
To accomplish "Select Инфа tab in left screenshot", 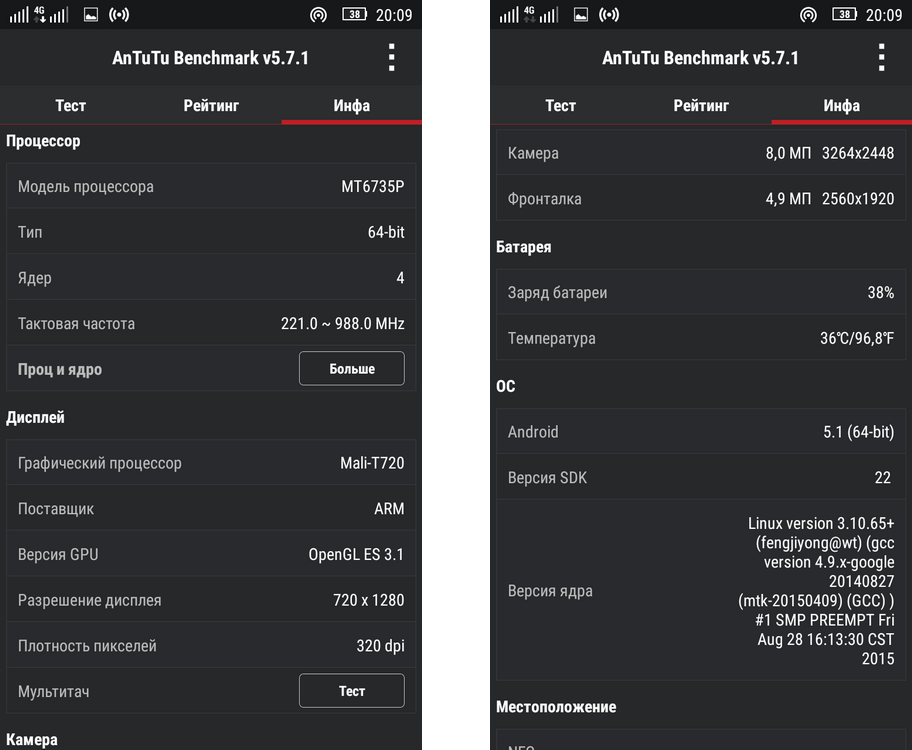I will 351,105.
